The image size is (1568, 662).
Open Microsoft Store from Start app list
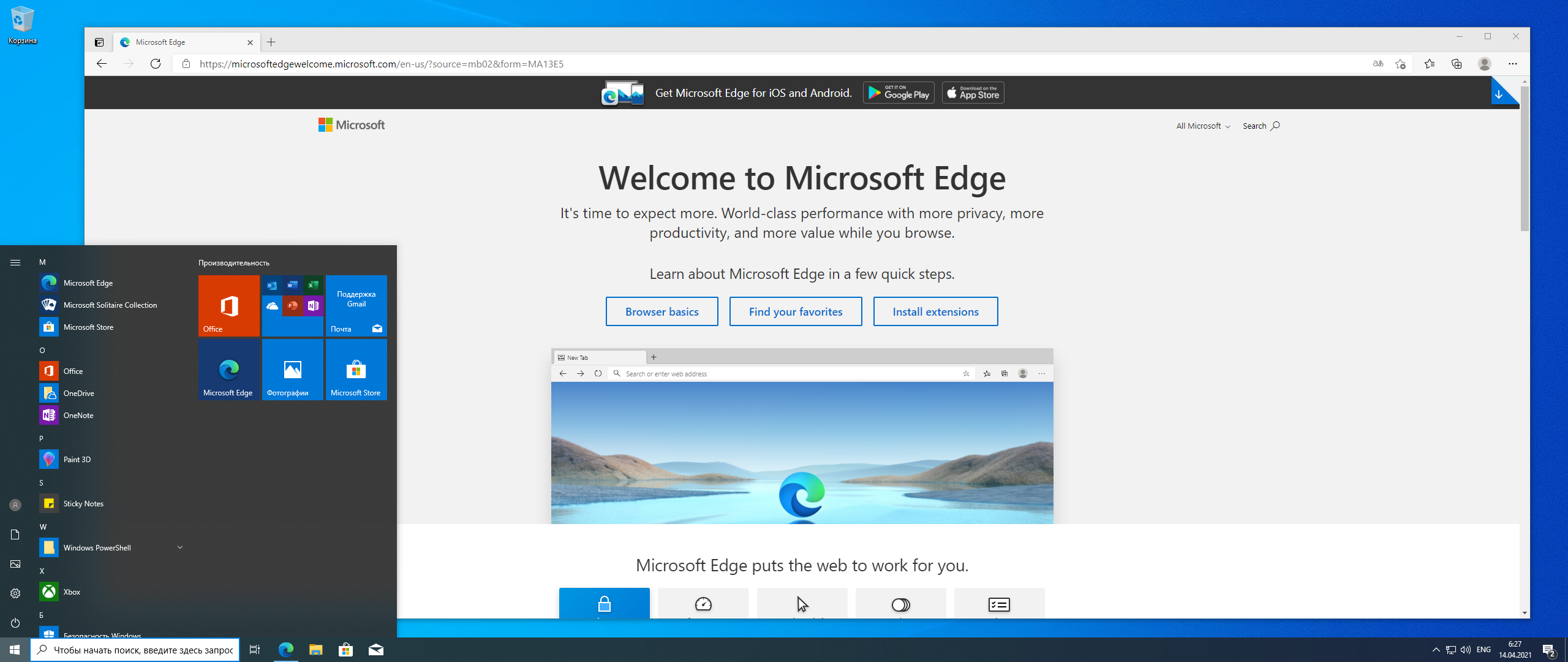(110, 327)
